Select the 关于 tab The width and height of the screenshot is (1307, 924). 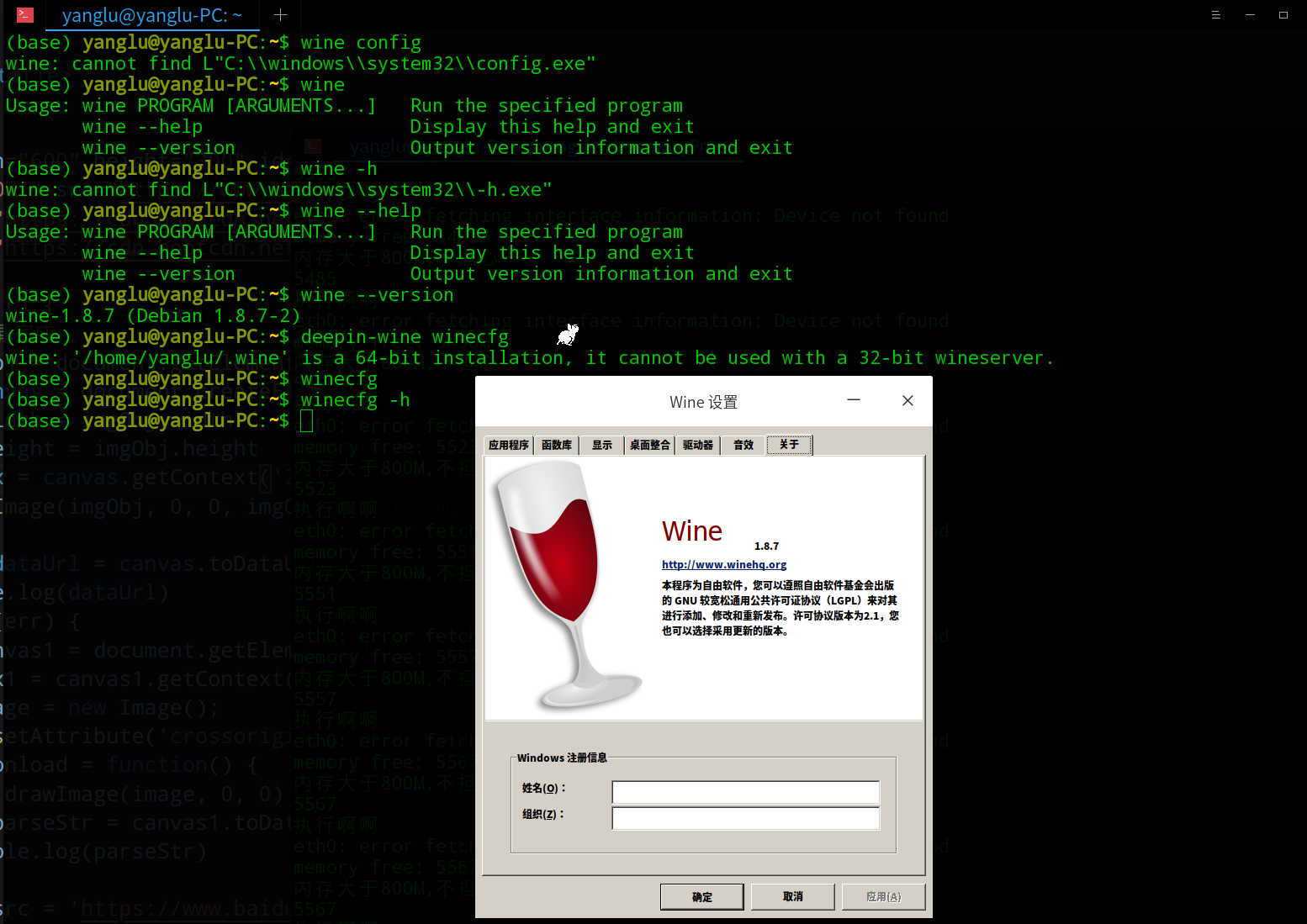789,445
